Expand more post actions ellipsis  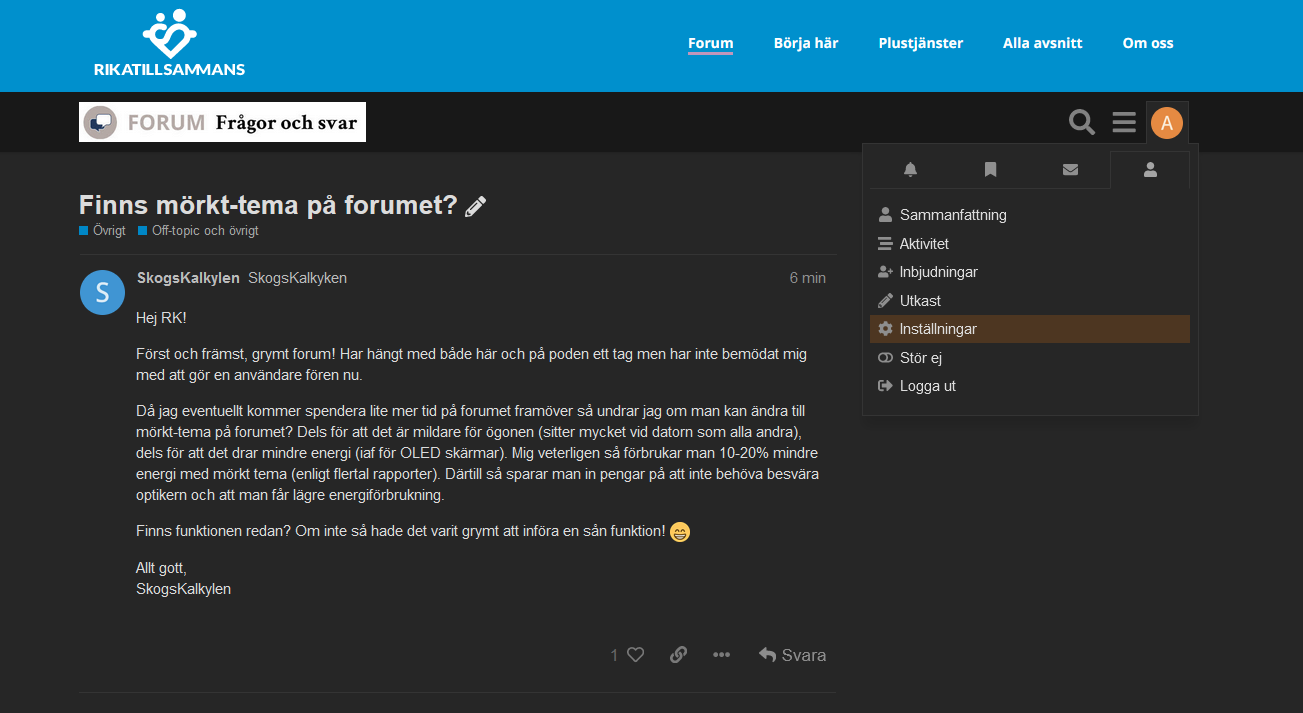click(x=721, y=655)
